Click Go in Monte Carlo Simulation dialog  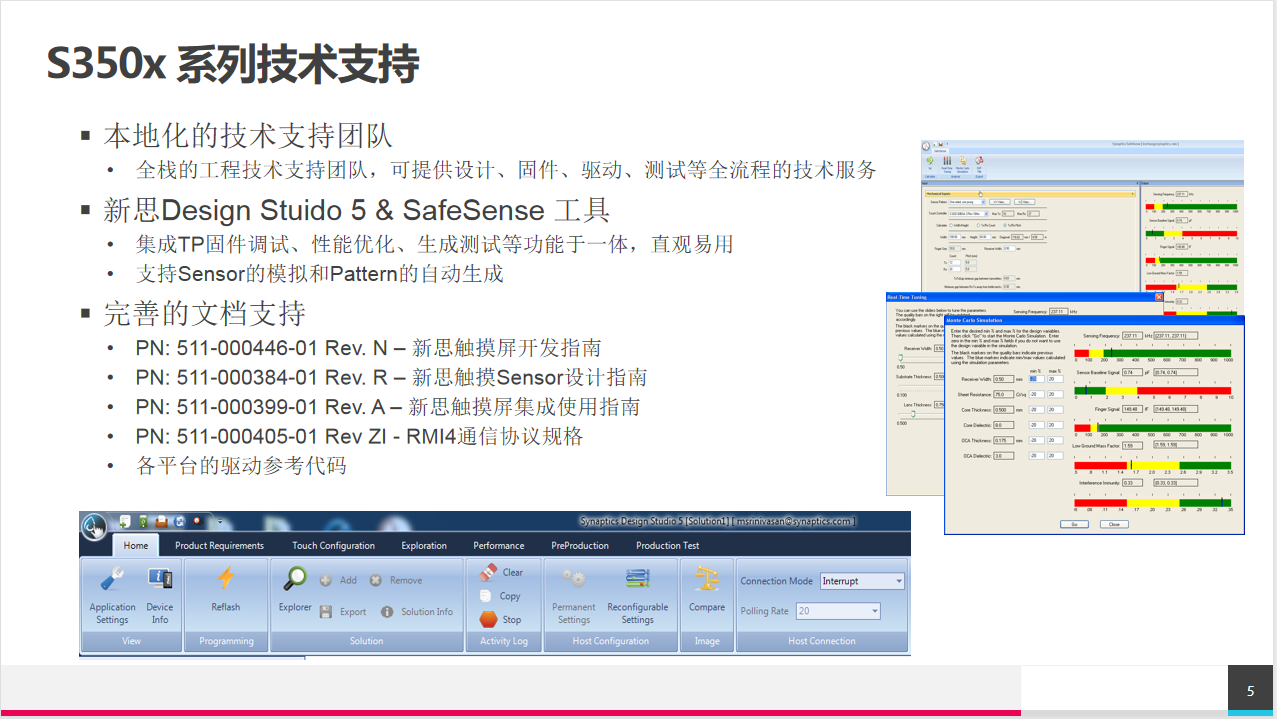click(x=1074, y=524)
